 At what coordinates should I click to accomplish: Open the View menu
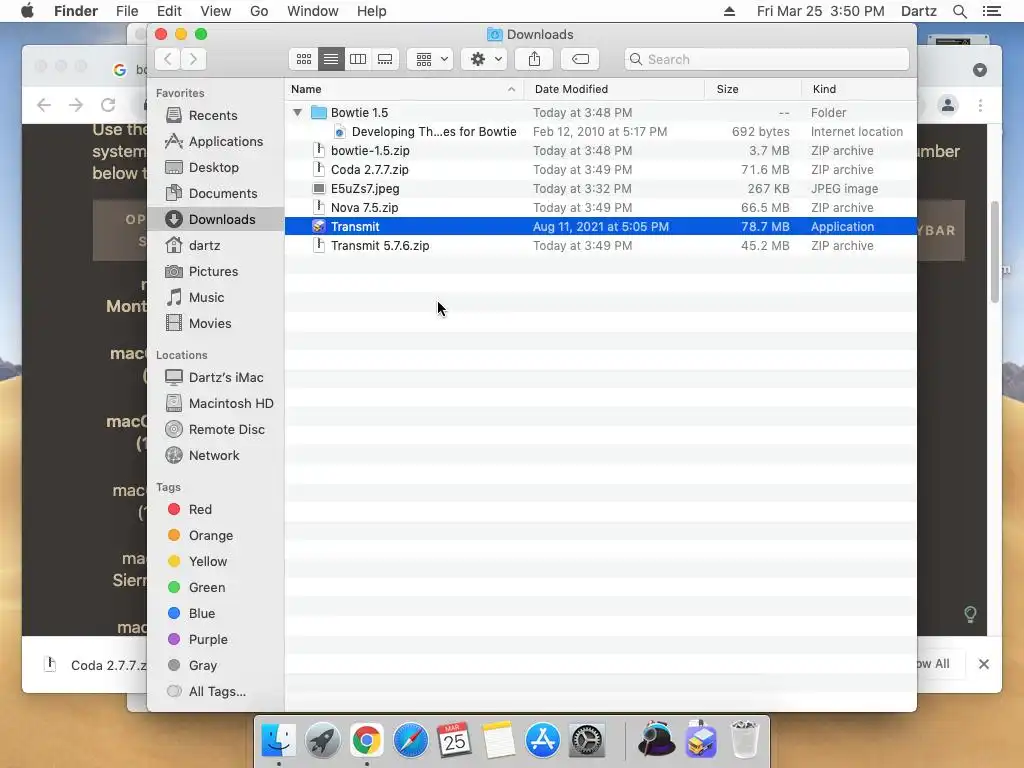(x=216, y=11)
